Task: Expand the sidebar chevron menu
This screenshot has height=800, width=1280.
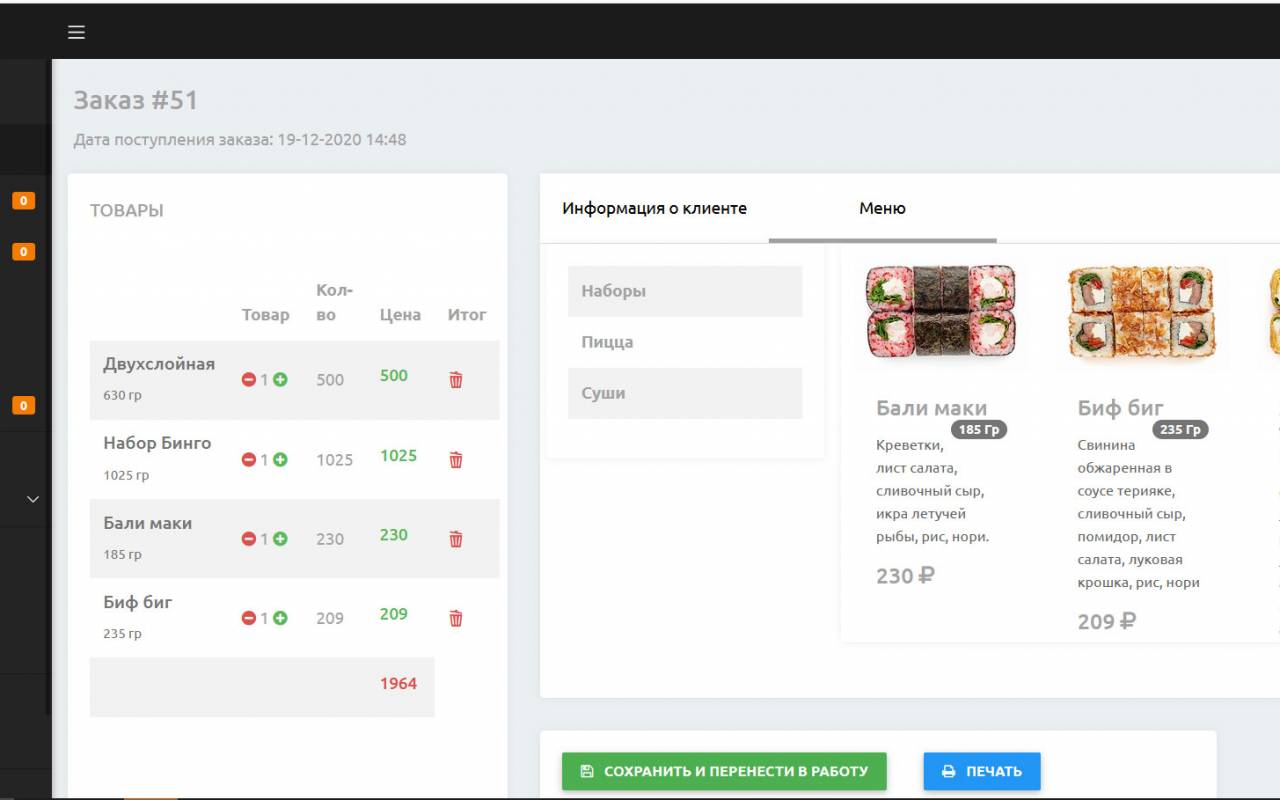Action: tap(31, 498)
